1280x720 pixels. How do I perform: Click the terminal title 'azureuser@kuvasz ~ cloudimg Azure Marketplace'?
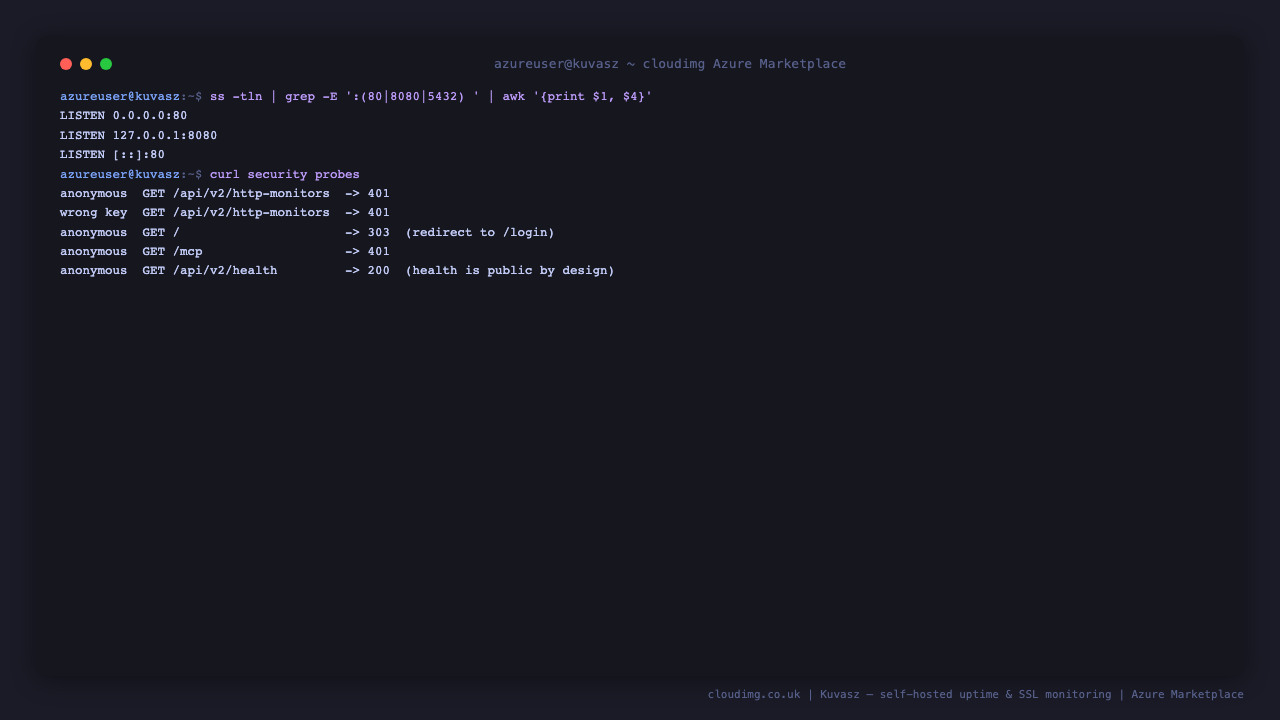pyautogui.click(x=670, y=64)
